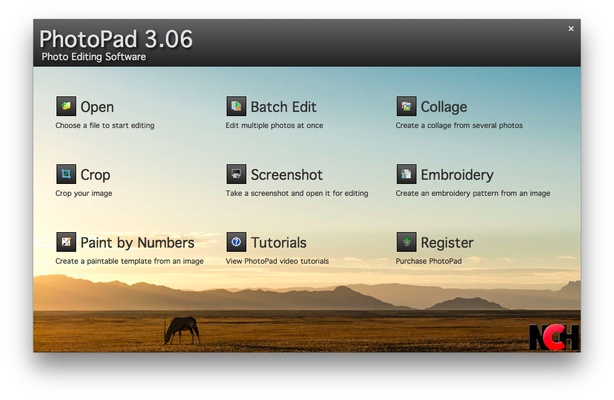Click 'Create a paintable template from an image'

129,261
